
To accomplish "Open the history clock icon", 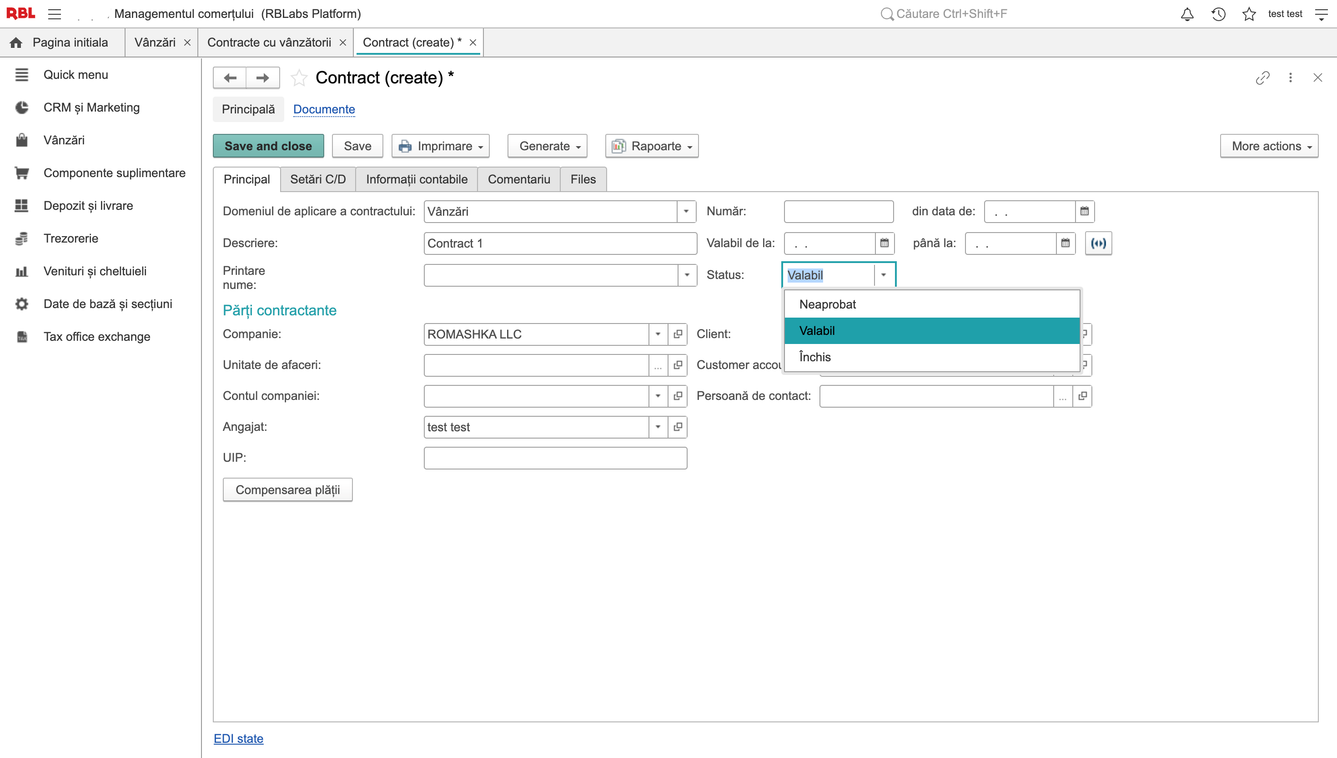I will [x=1218, y=14].
